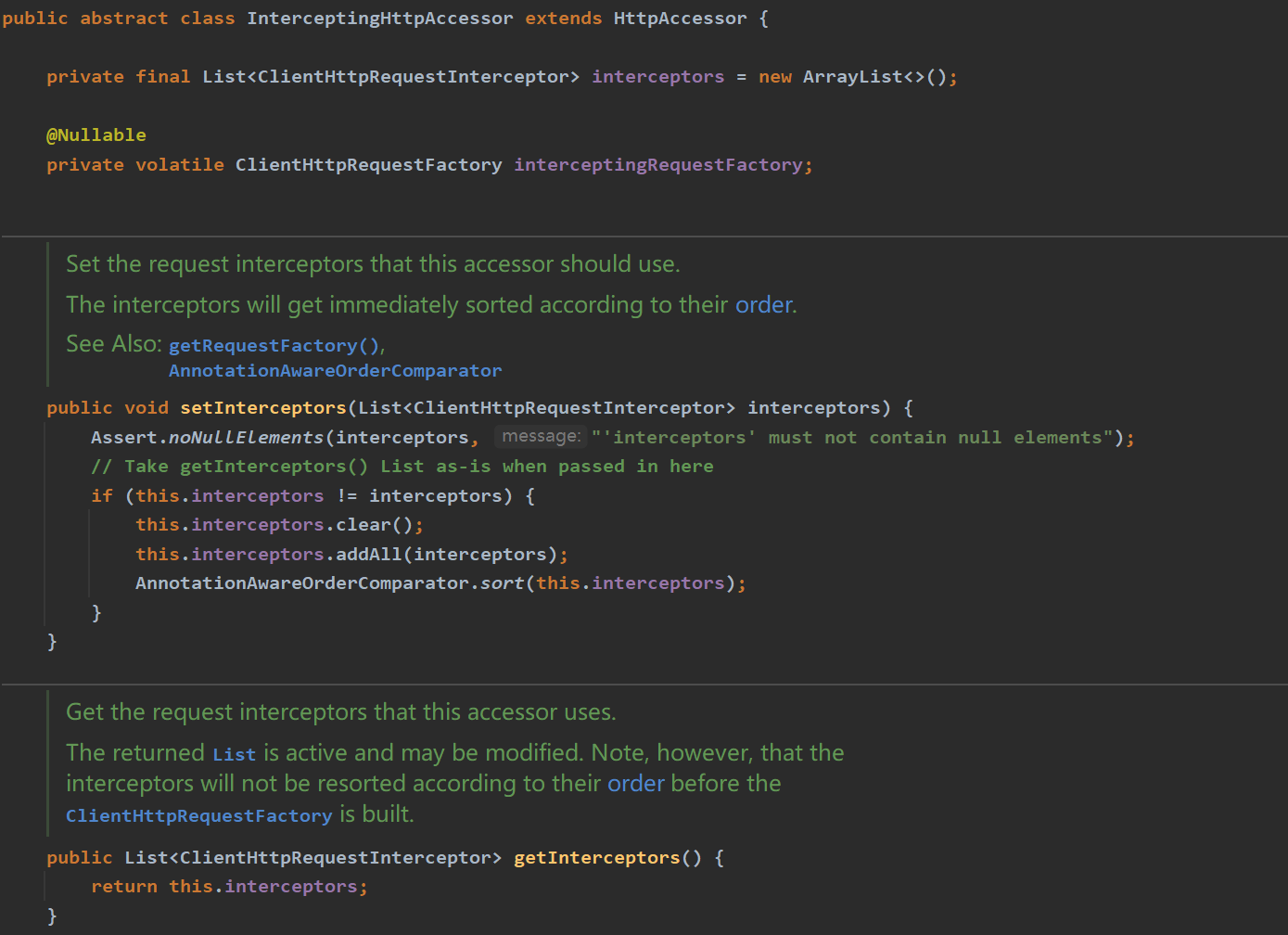The height and width of the screenshot is (935, 1288).
Task: Click the 'message:' parameter hint
Action: click(542, 436)
